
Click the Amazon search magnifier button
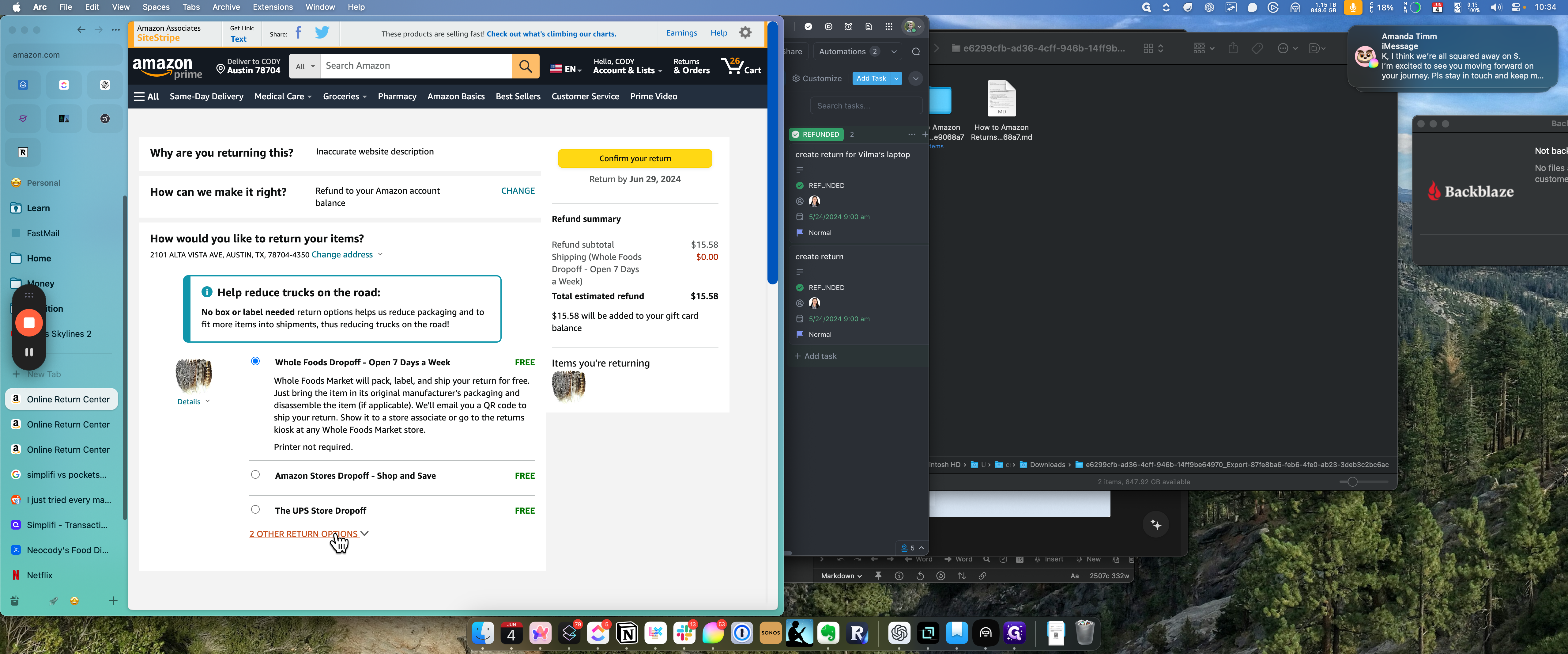point(525,66)
